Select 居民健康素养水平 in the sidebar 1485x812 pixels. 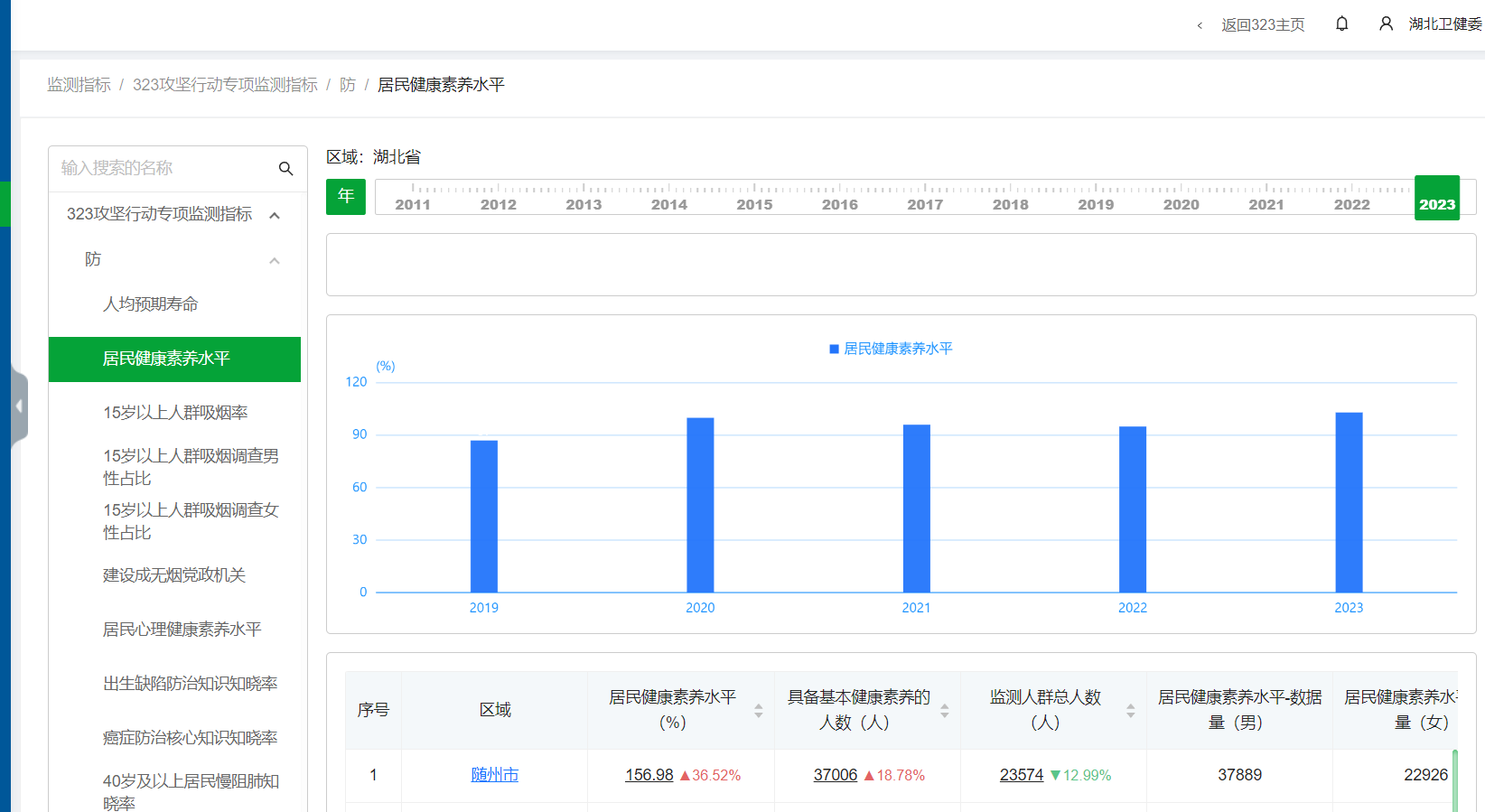174,359
